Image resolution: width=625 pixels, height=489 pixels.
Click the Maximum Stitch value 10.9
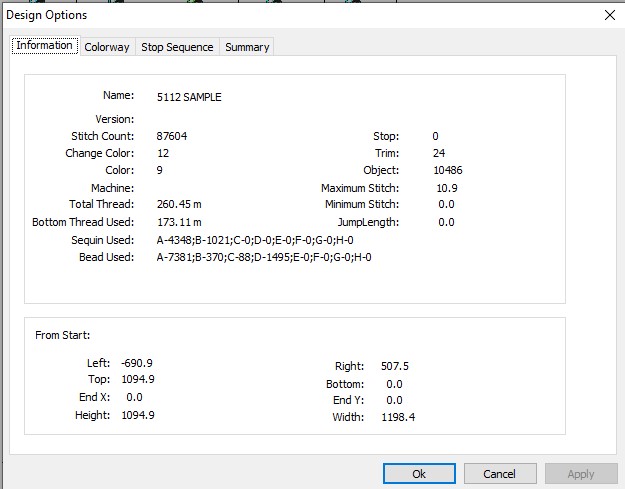click(447, 188)
